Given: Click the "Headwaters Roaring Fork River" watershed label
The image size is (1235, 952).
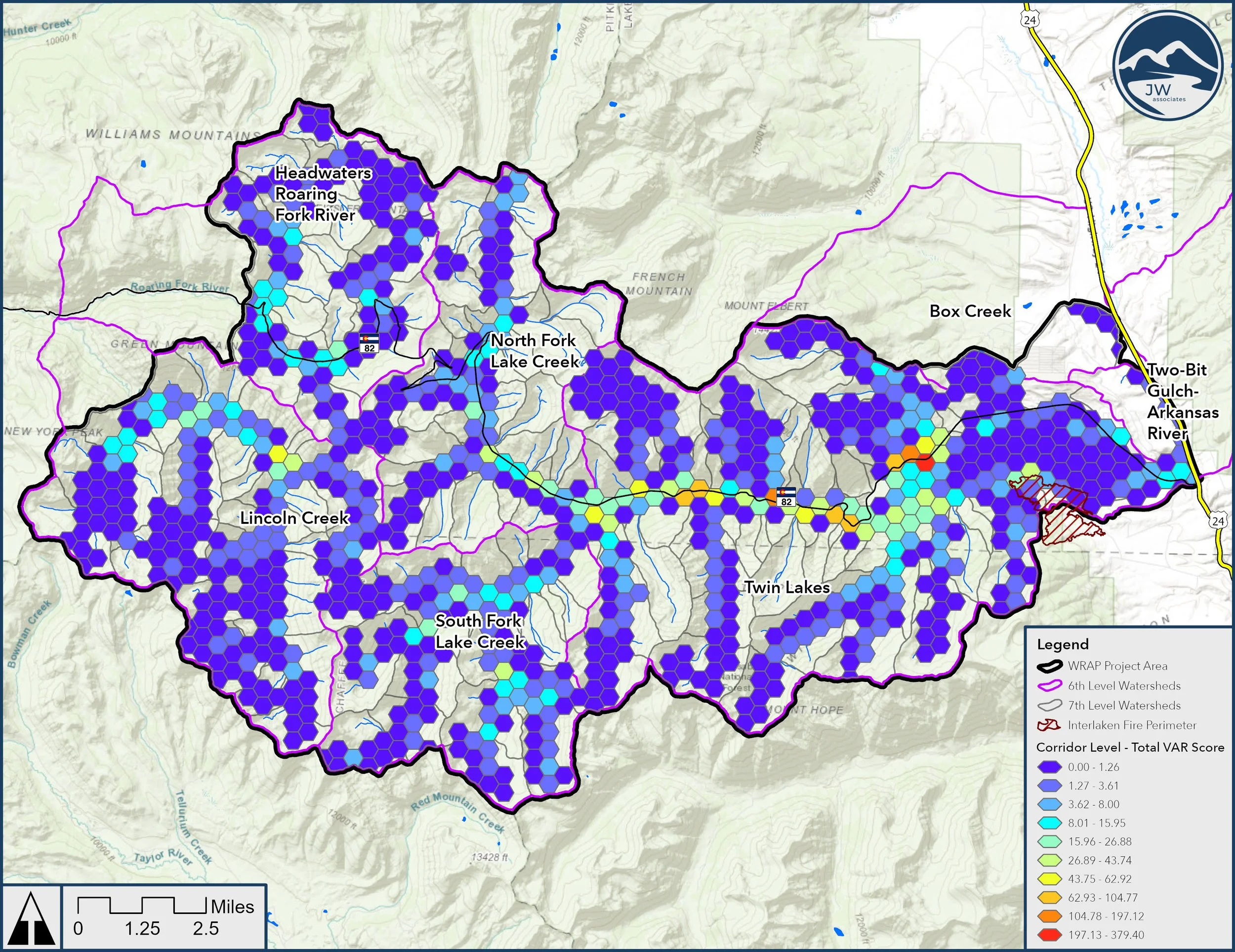Looking at the screenshot, I should point(323,194).
